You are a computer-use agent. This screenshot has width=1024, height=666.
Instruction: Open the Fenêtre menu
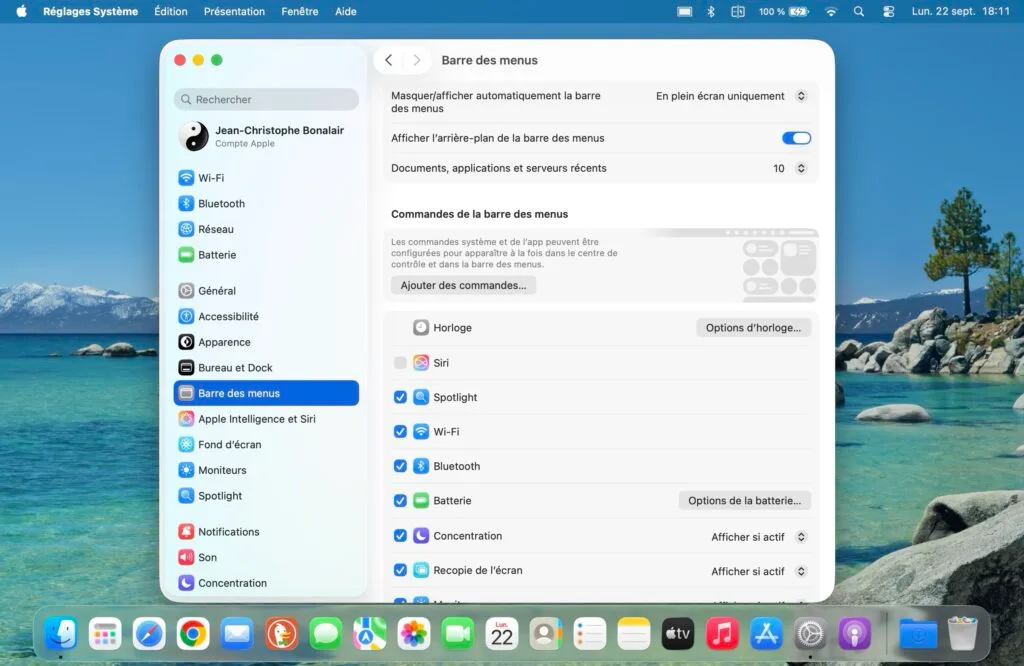(299, 11)
